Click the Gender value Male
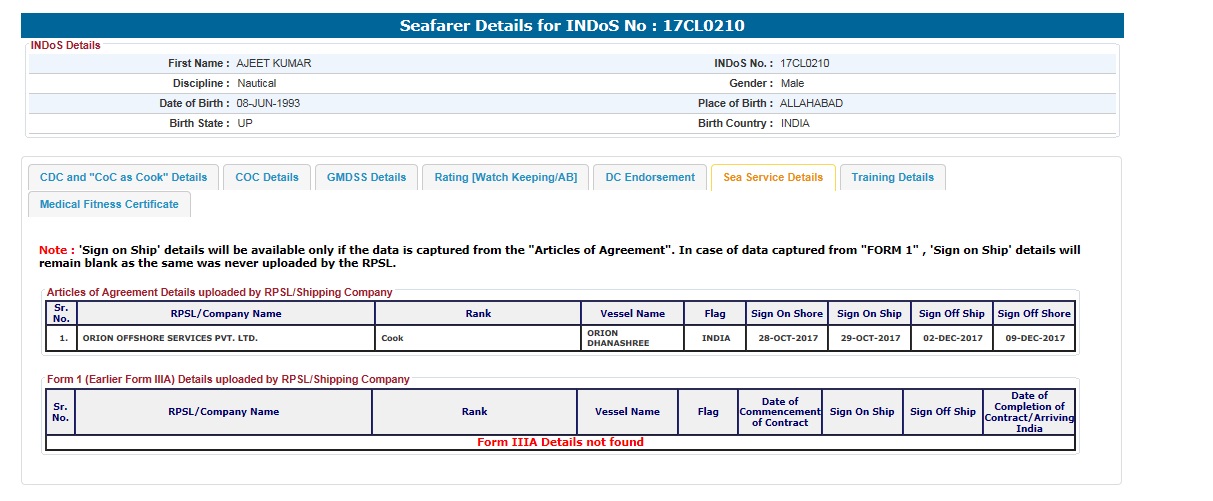Image resolution: width=1213 pixels, height=501 pixels. click(792, 83)
